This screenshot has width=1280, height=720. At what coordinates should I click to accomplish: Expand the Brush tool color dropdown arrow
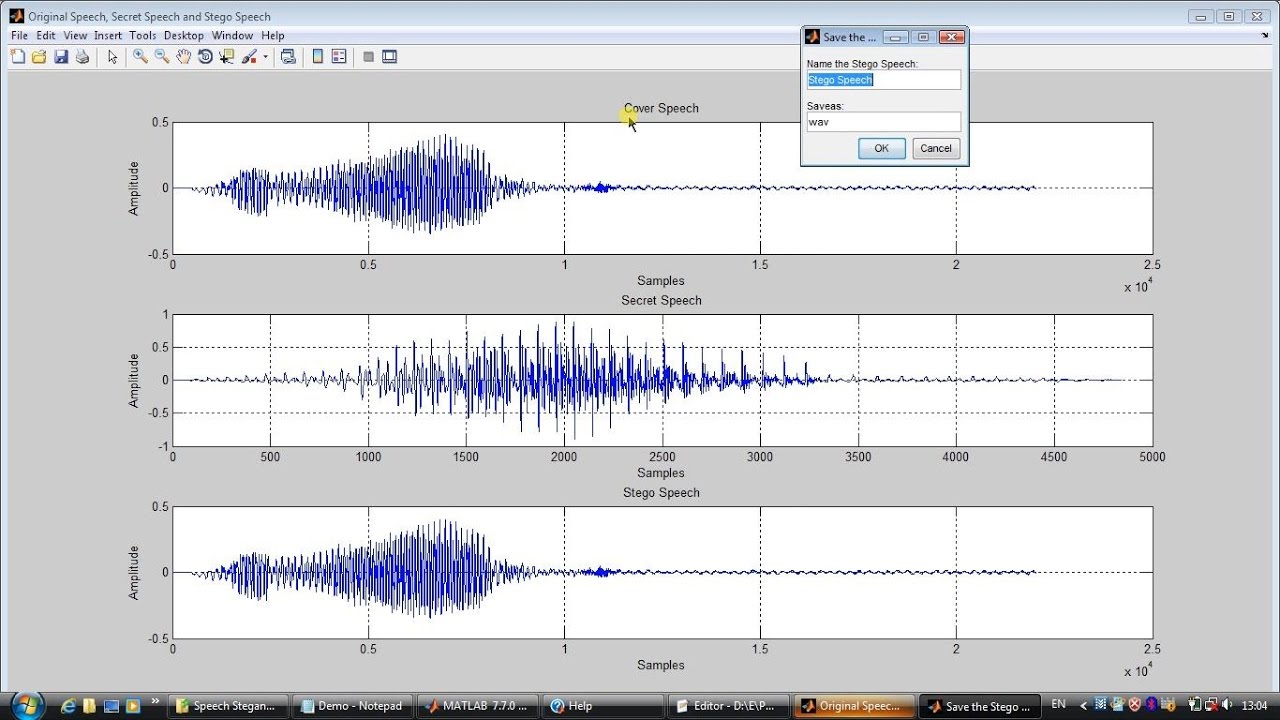(x=266, y=57)
